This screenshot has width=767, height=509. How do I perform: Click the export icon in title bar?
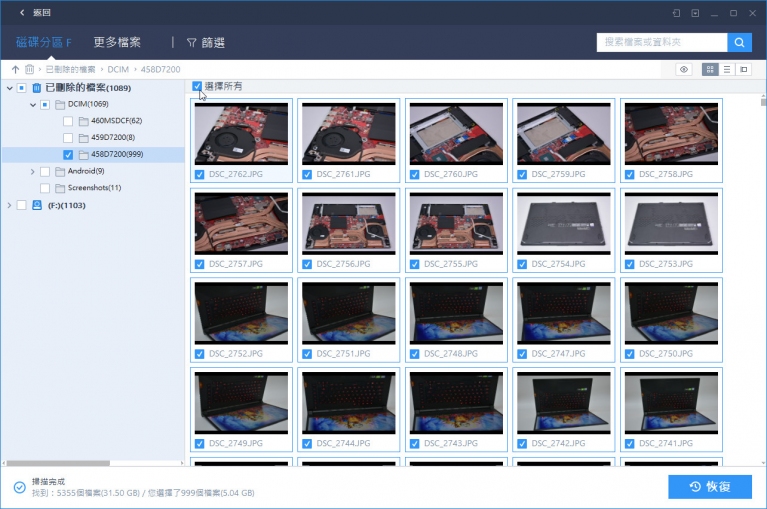click(x=677, y=13)
